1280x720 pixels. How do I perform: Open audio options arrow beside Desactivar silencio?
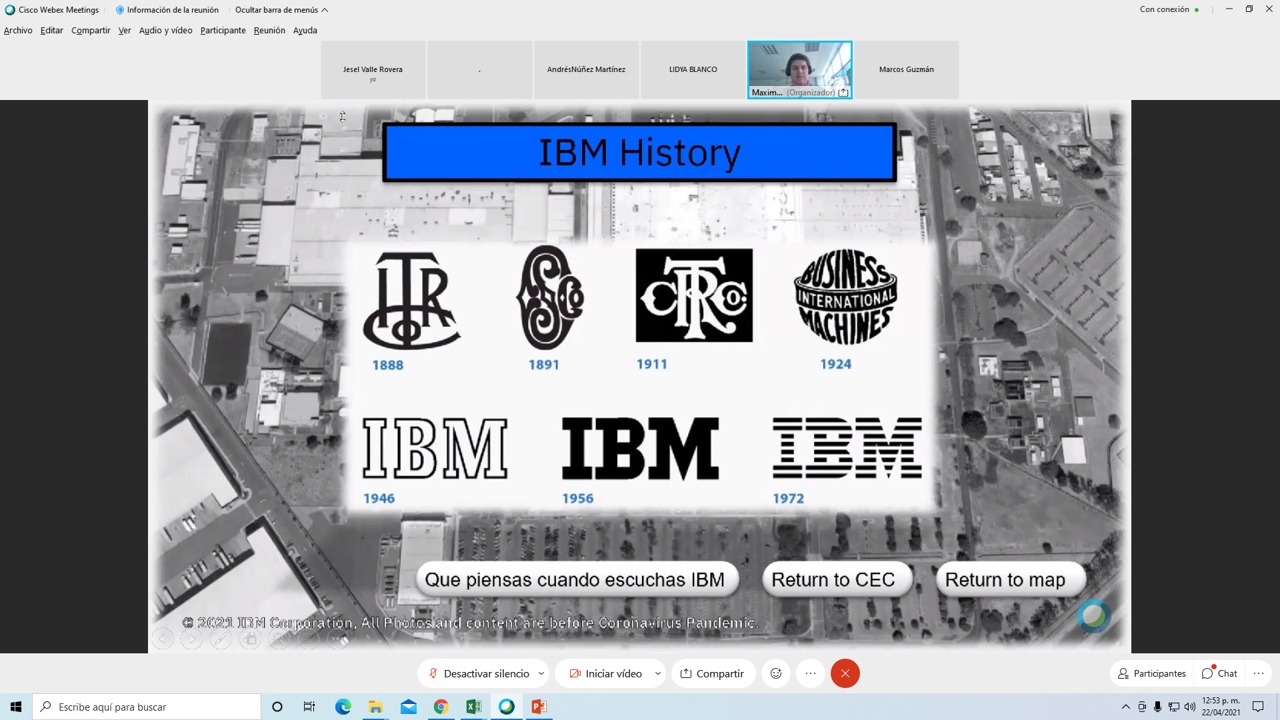pos(541,673)
